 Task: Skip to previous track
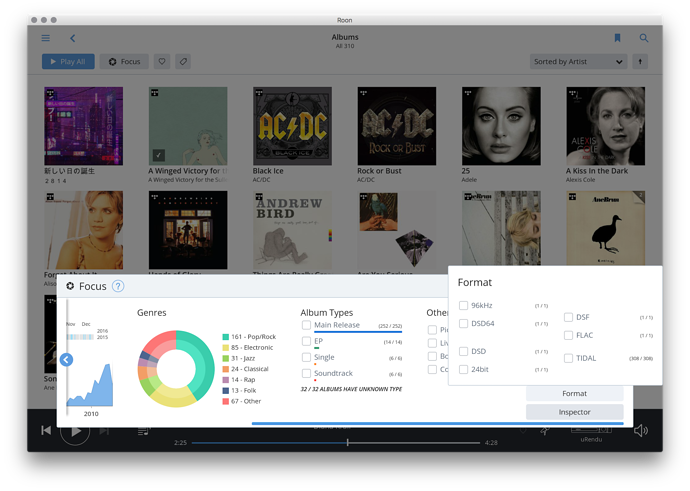(x=46, y=430)
